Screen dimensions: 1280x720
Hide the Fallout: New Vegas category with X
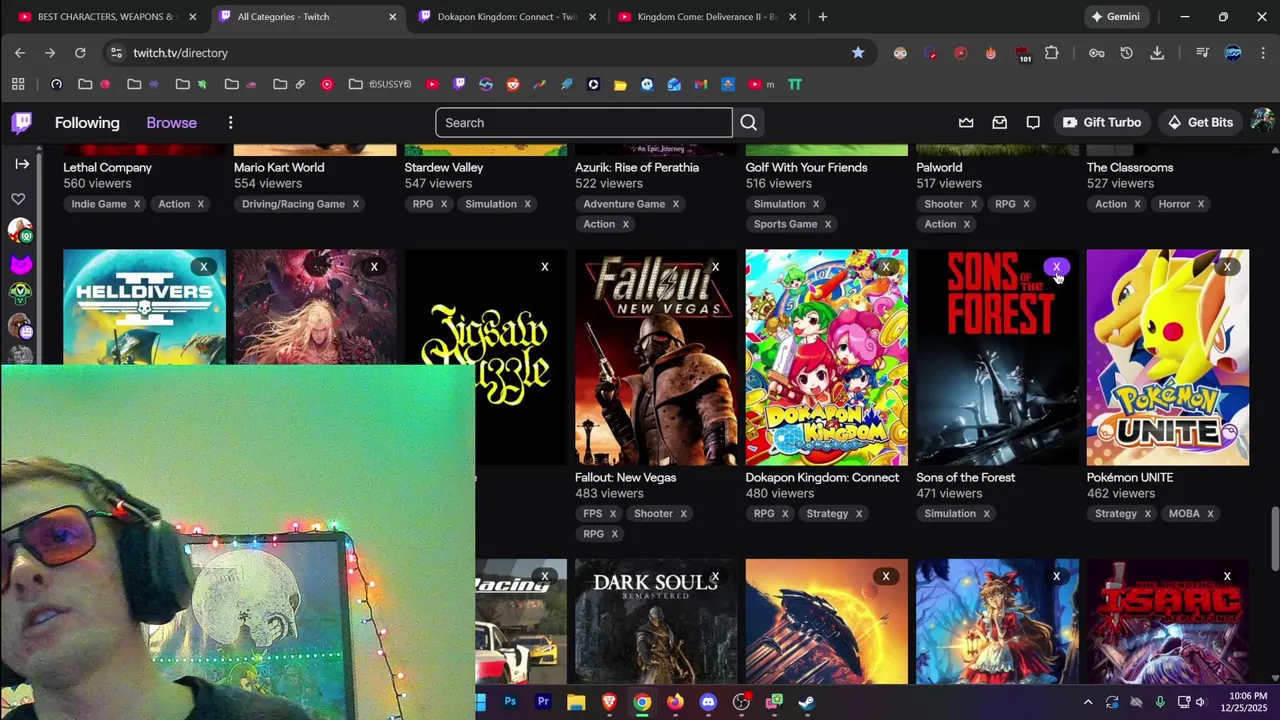coord(715,267)
